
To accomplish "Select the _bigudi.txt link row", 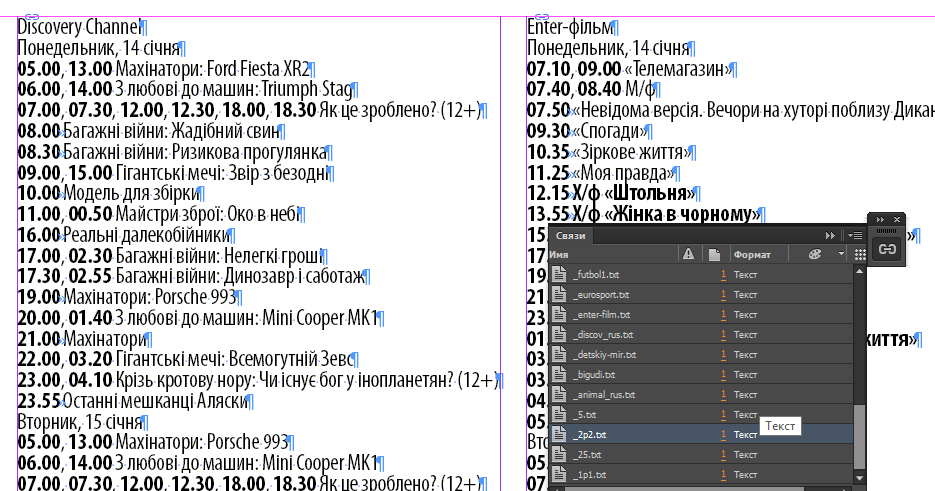I will (701, 375).
